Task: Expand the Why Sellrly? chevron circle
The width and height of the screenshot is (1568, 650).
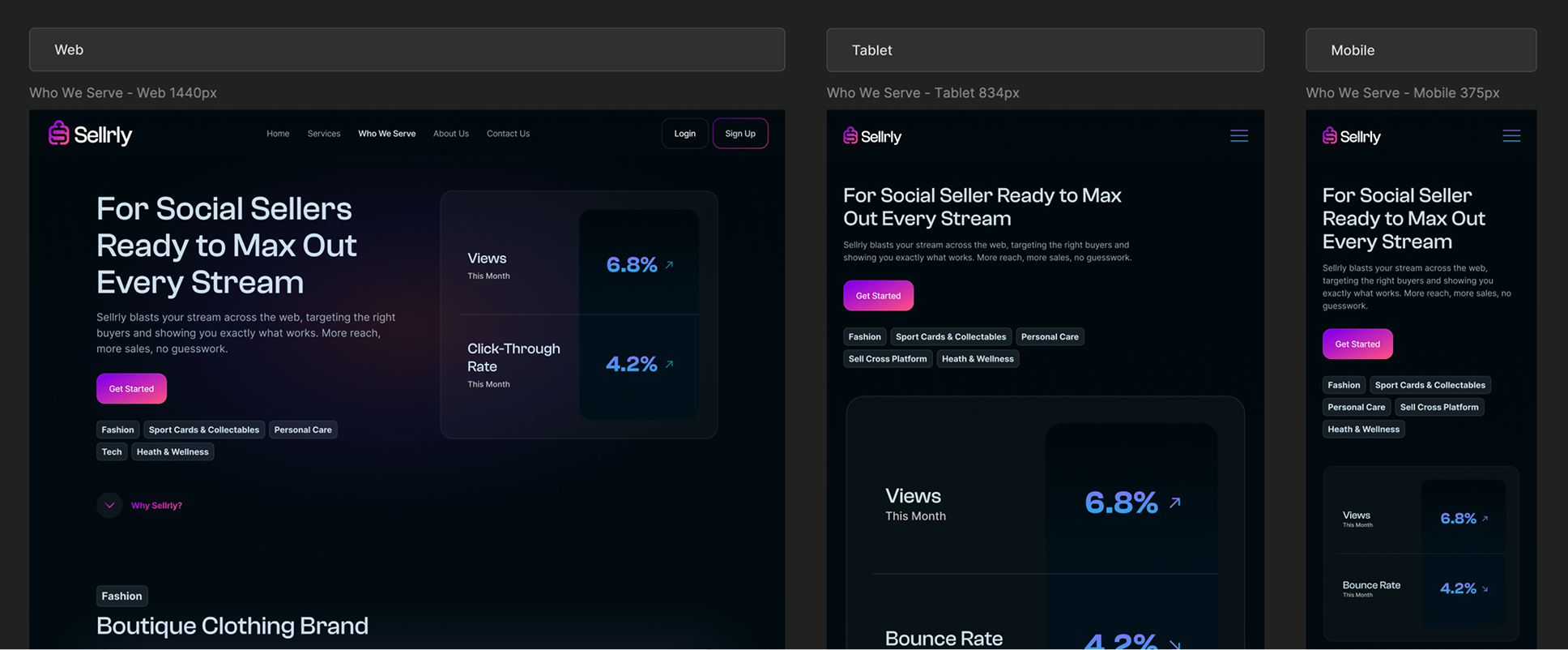Action: [x=109, y=505]
